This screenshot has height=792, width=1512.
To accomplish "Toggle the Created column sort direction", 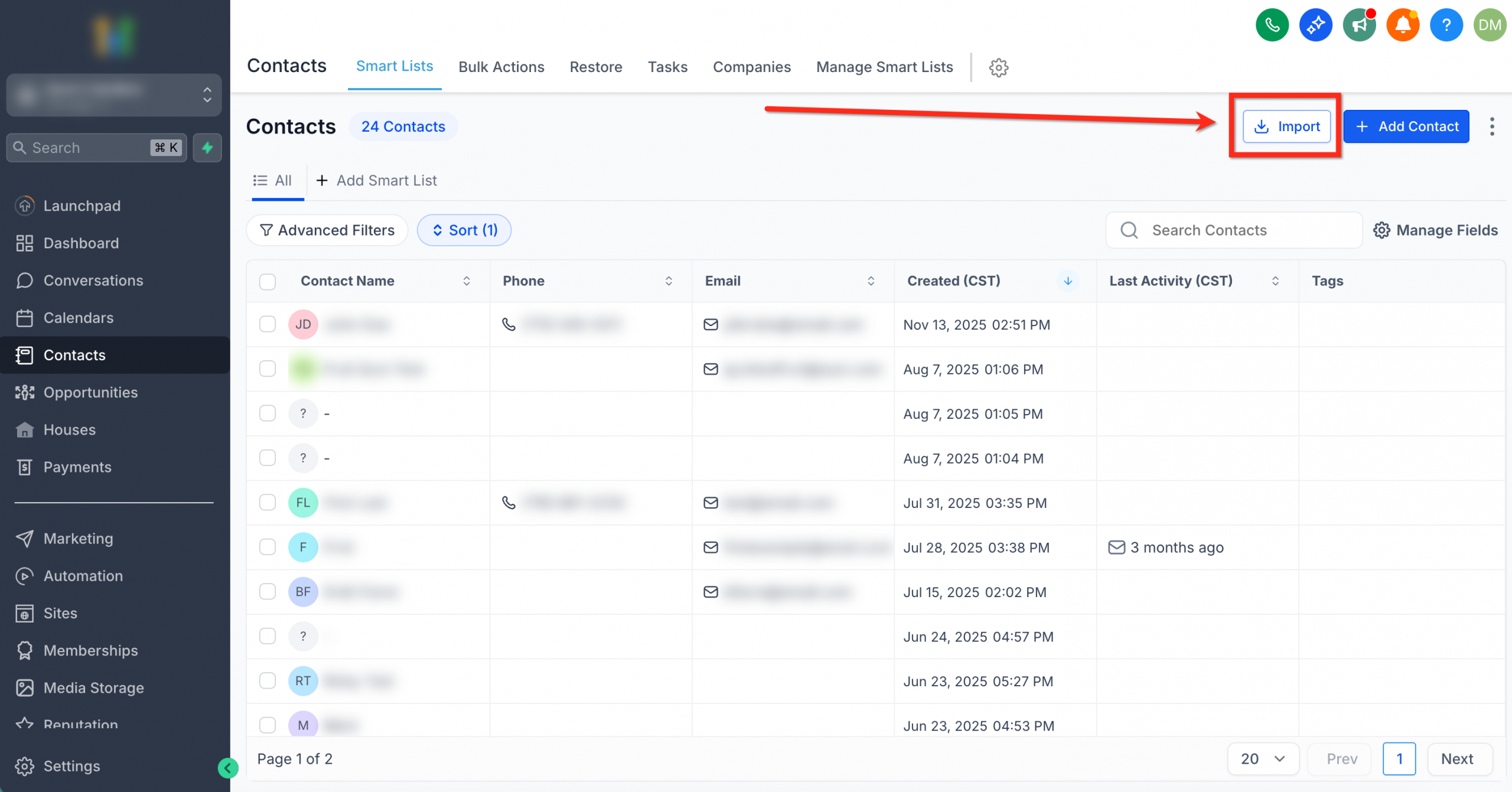I will (x=1067, y=281).
